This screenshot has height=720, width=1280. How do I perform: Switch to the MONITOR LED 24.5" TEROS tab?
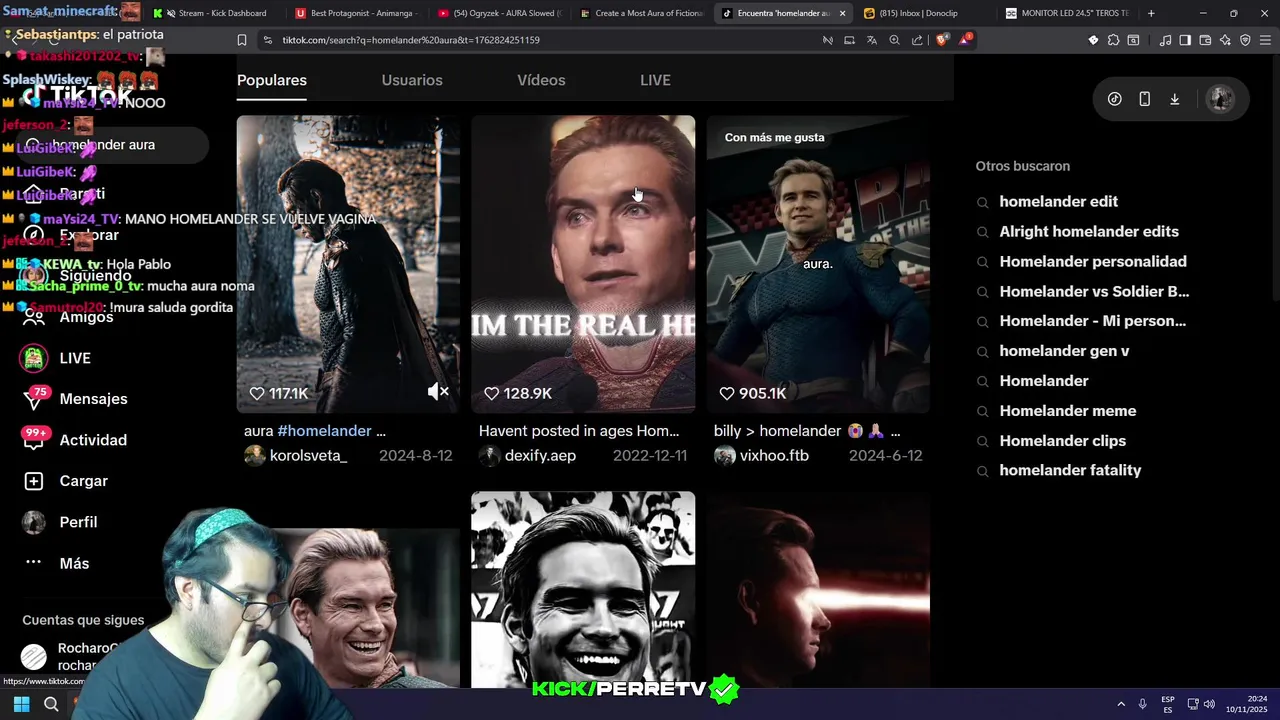click(1067, 13)
